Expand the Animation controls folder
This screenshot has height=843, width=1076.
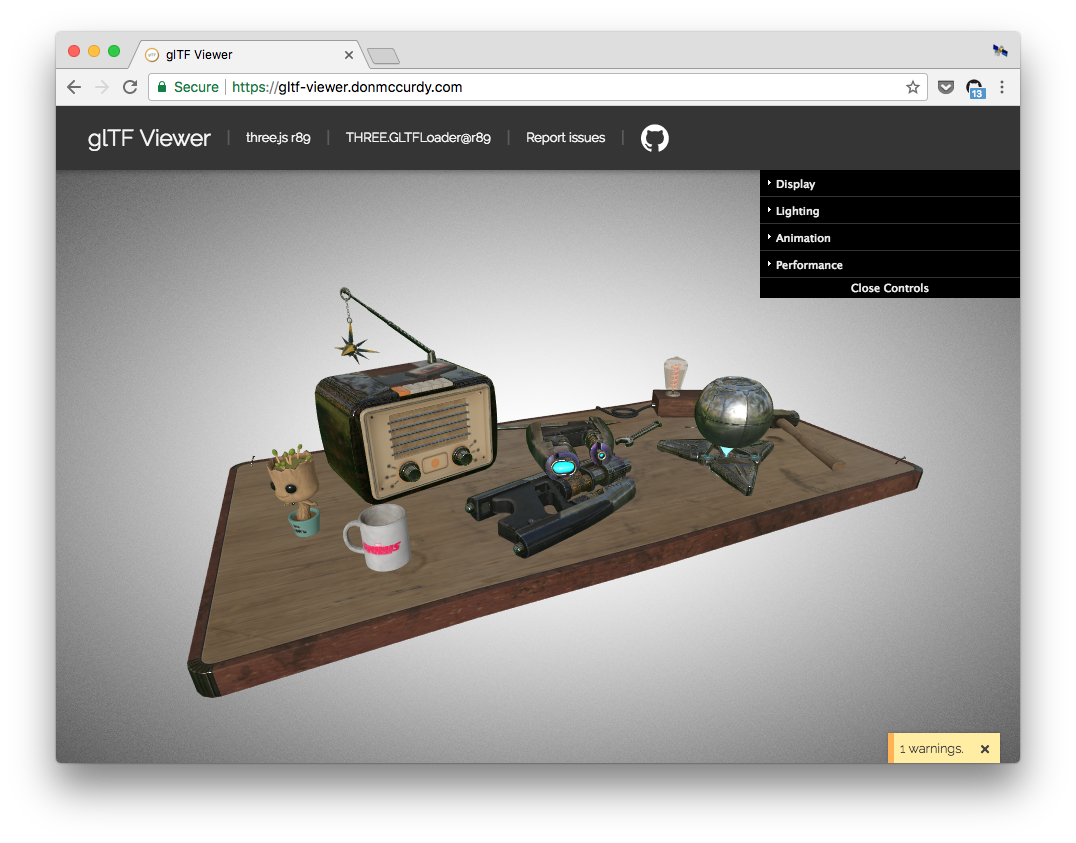[x=889, y=238]
